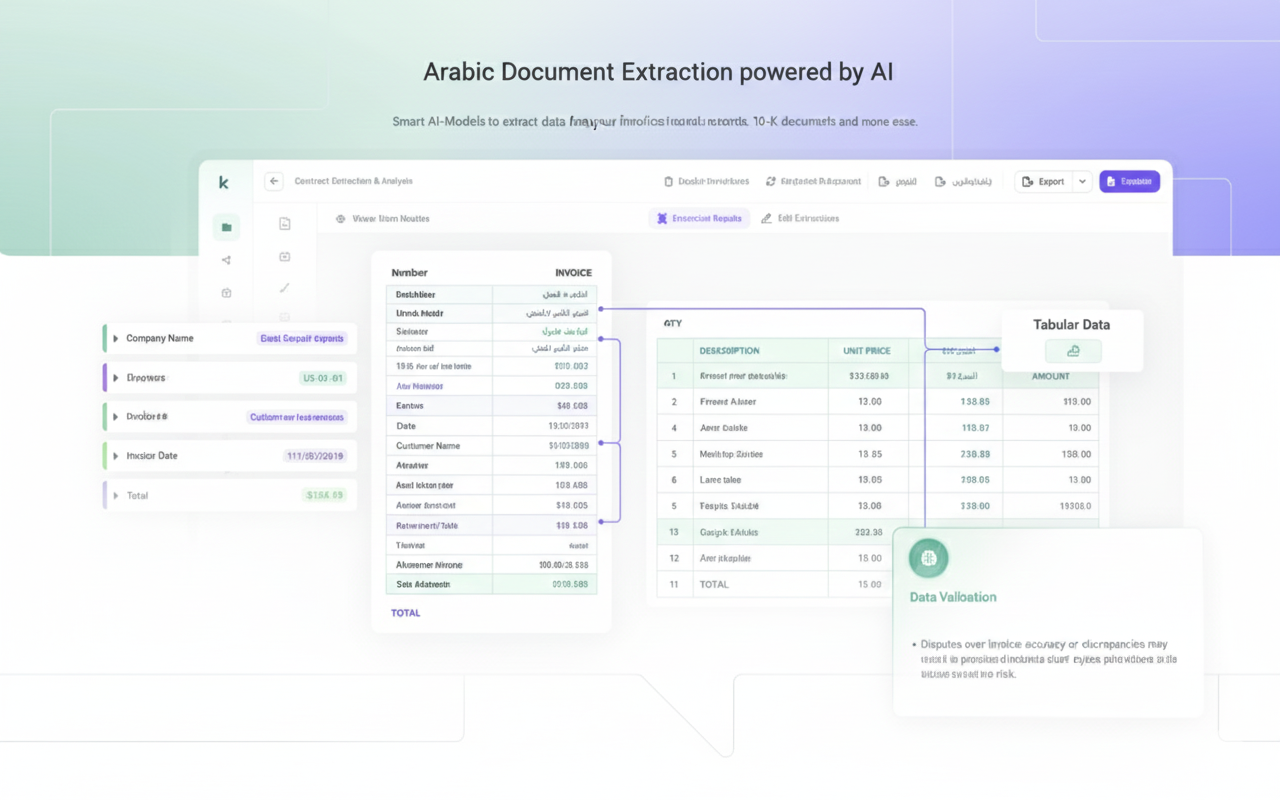Select the highlighted purple results tab
This screenshot has height=800, width=1280.
pyautogui.click(x=699, y=218)
